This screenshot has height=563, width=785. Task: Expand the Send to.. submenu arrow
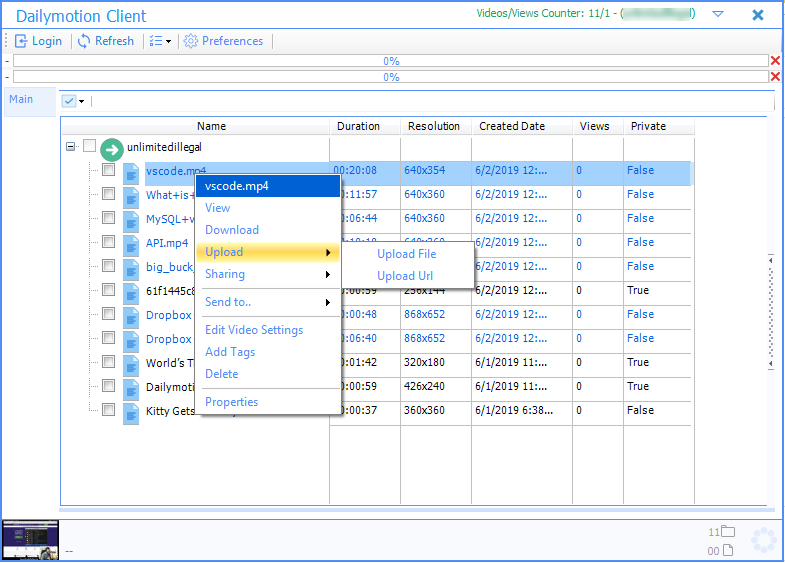click(x=328, y=302)
